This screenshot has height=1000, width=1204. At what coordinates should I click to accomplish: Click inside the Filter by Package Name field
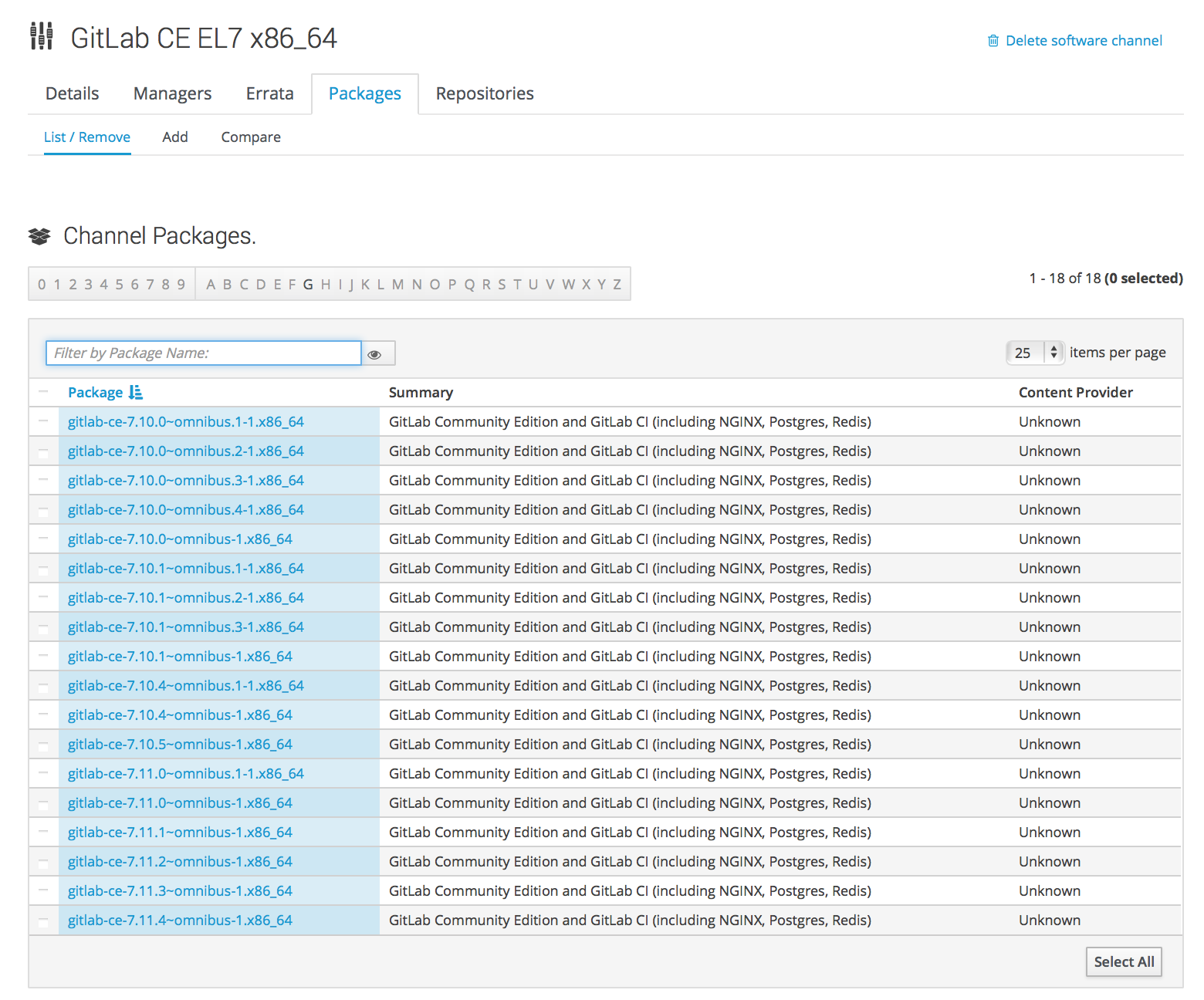203,353
